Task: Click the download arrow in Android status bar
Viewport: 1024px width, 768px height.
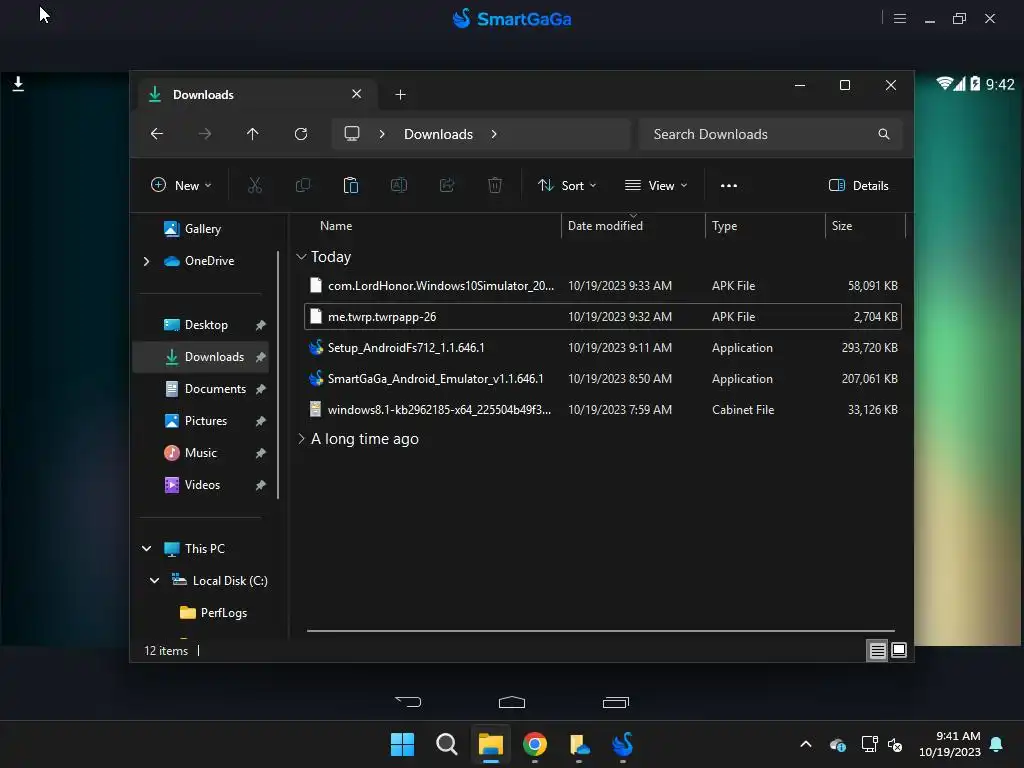Action: click(x=18, y=84)
